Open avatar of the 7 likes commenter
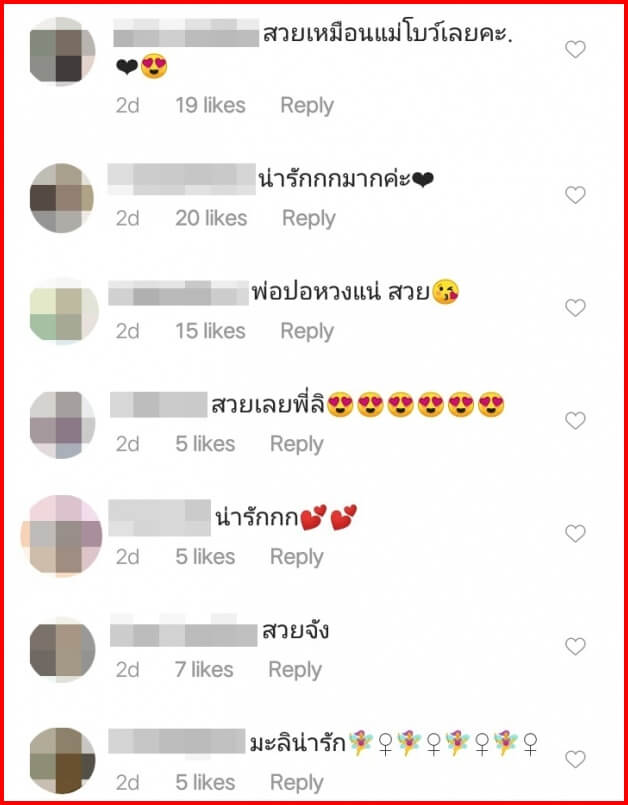628x805 pixels. coord(62,649)
